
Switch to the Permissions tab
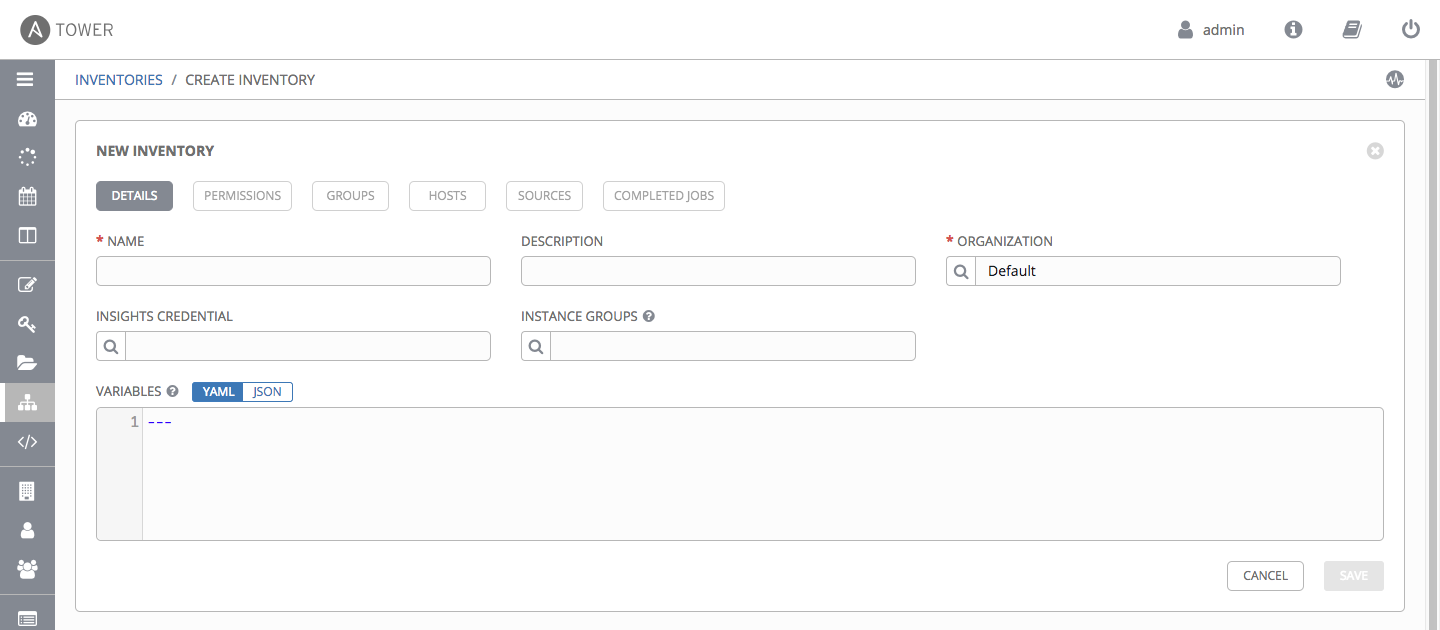(242, 196)
